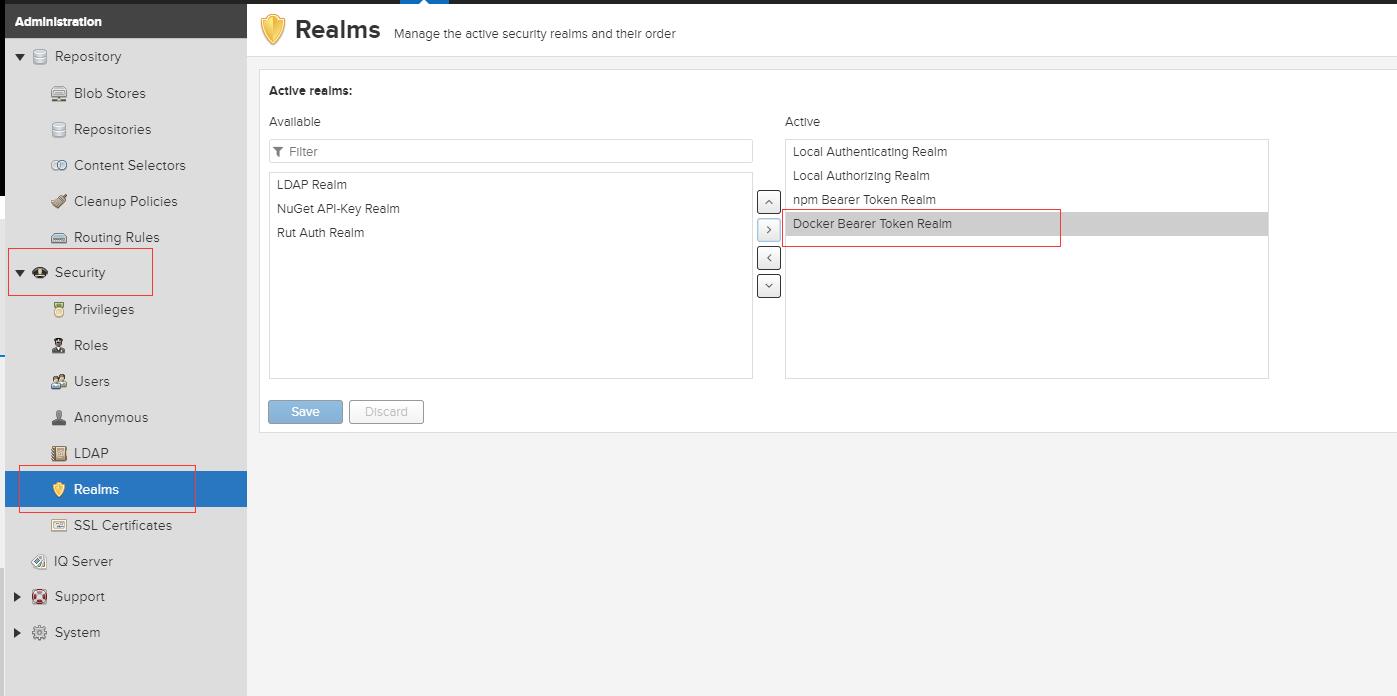Select Local Authorizing Realm
This screenshot has height=696, width=1397.
click(x=1027, y=176)
